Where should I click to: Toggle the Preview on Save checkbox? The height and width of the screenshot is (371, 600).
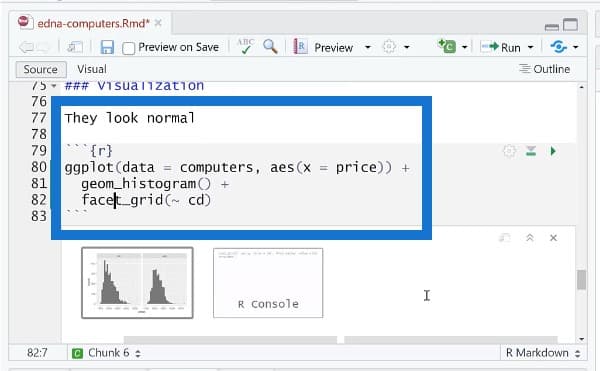tap(128, 49)
